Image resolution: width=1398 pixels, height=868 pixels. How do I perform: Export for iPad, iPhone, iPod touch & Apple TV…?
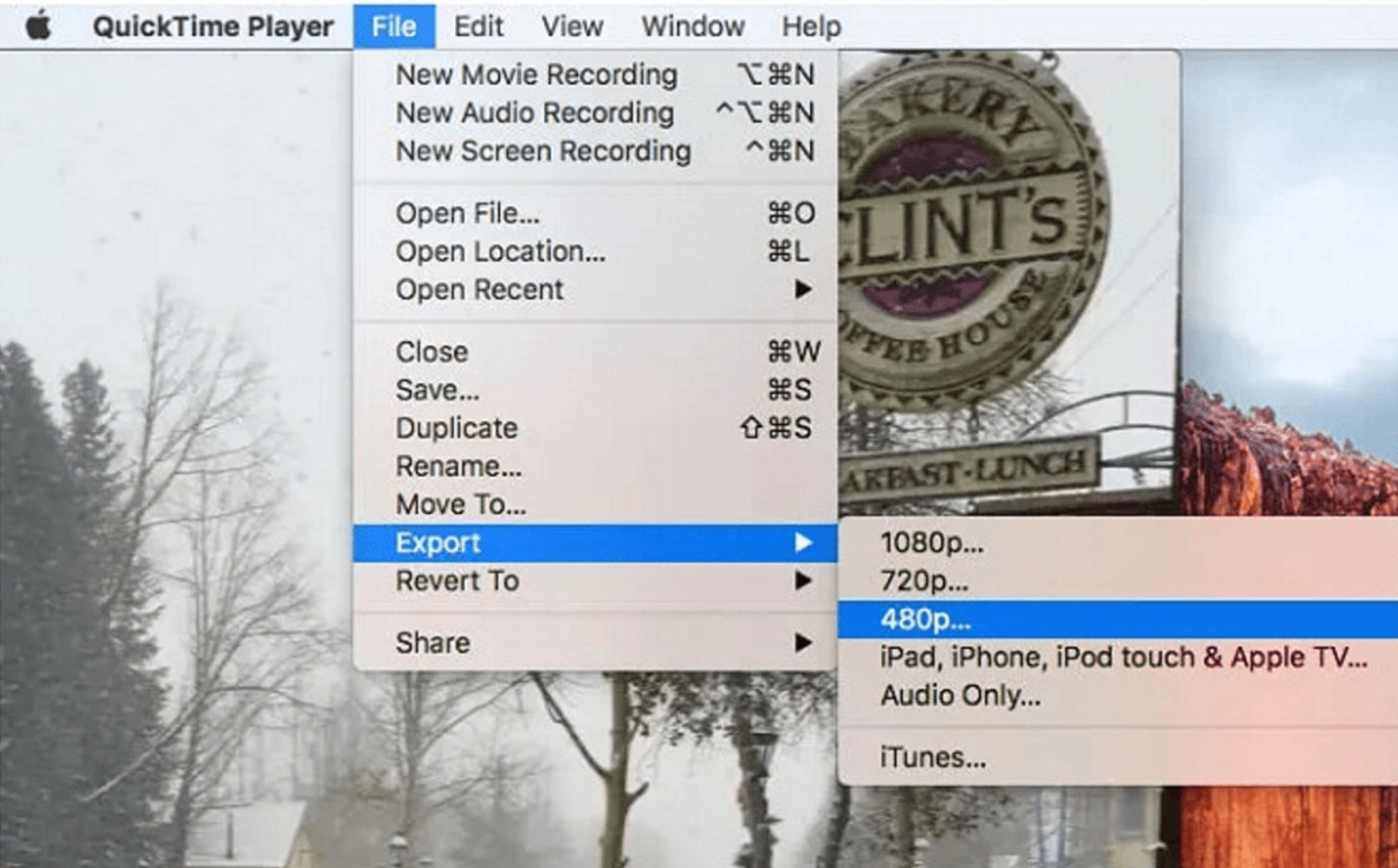(x=1118, y=657)
